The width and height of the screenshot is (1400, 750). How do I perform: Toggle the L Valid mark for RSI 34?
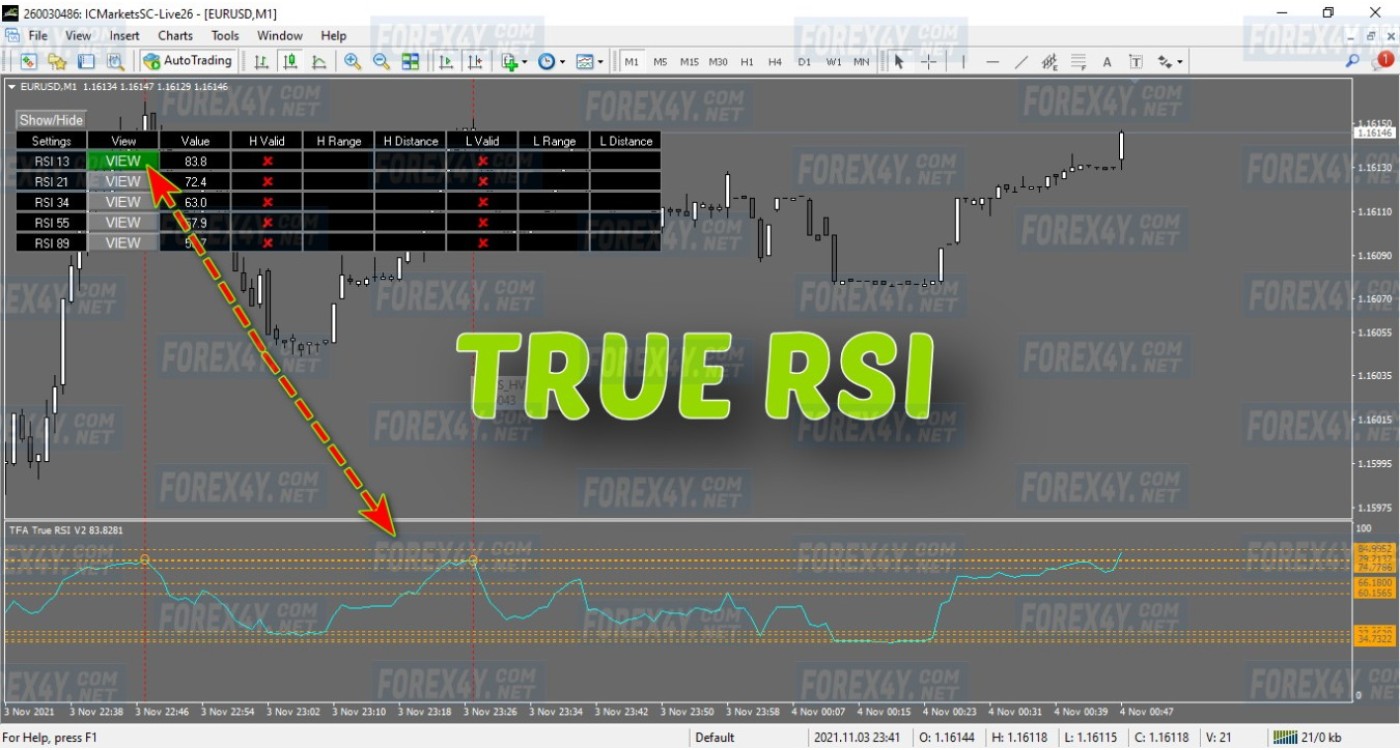click(x=483, y=202)
